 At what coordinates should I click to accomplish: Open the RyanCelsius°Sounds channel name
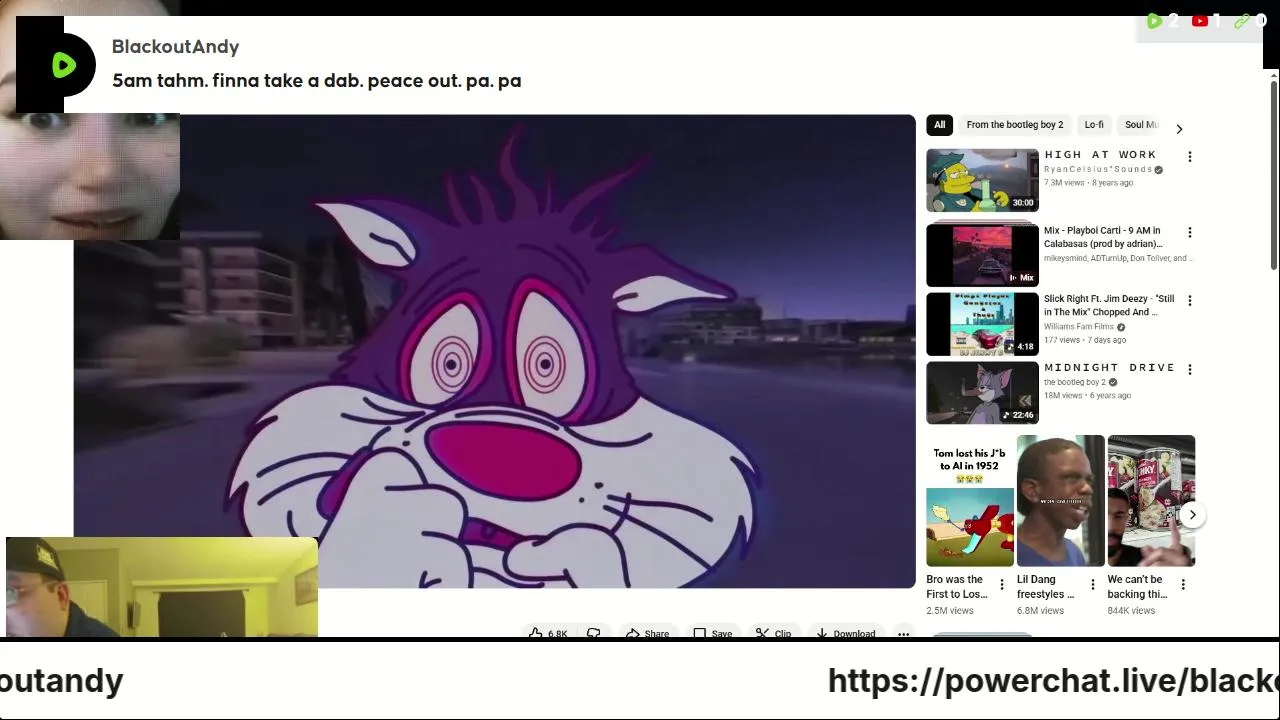point(1098,170)
